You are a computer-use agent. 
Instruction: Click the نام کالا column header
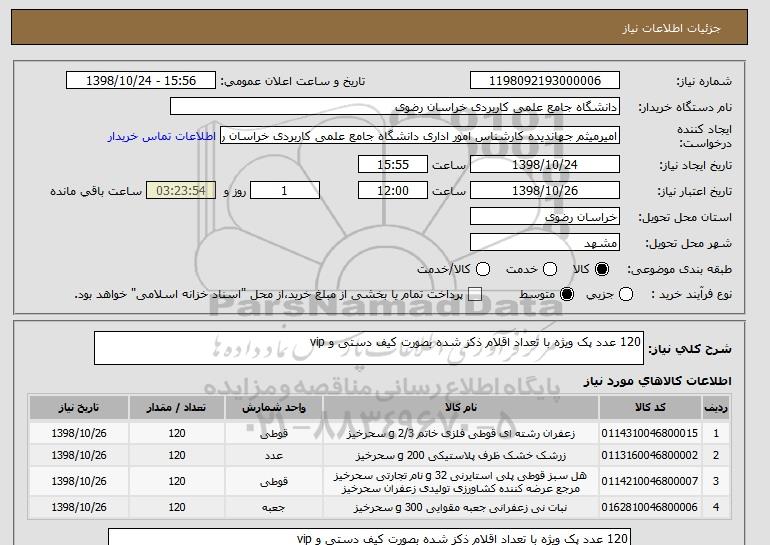coord(461,408)
